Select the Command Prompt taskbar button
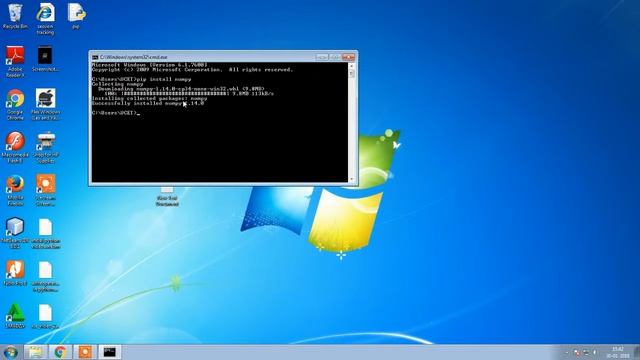Image resolution: width=640 pixels, height=360 pixels. pos(109,352)
